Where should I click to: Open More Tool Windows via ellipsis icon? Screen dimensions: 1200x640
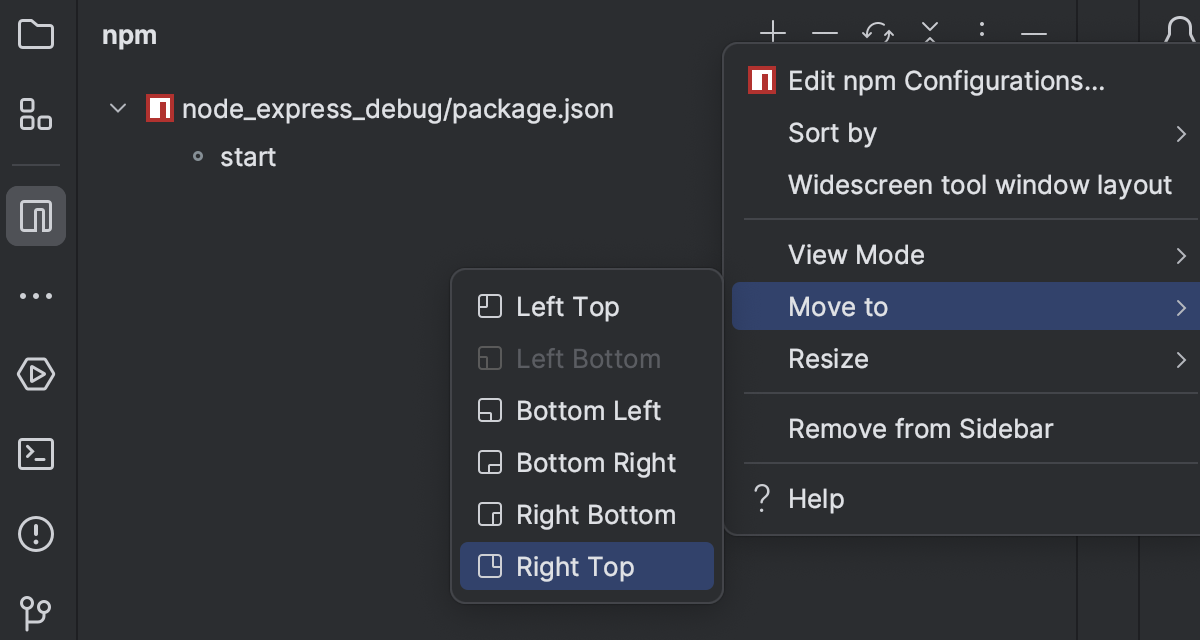coord(36,295)
